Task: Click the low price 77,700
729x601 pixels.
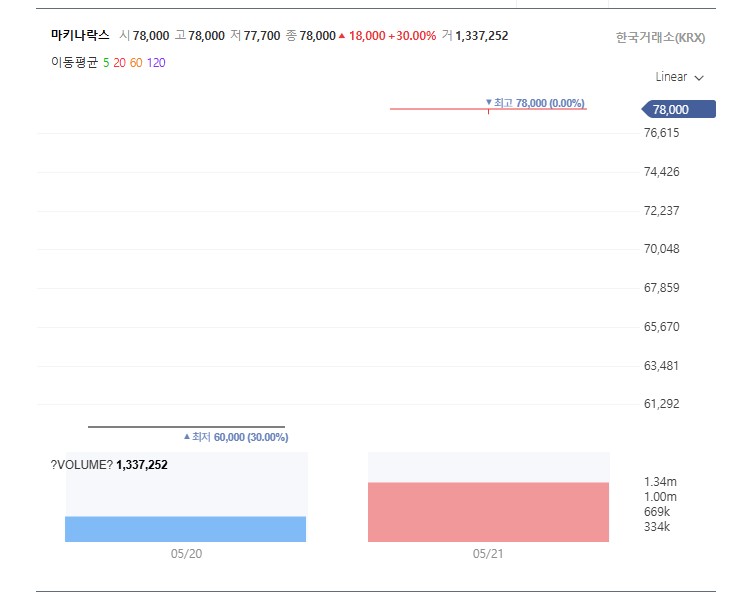Action: click(x=262, y=36)
